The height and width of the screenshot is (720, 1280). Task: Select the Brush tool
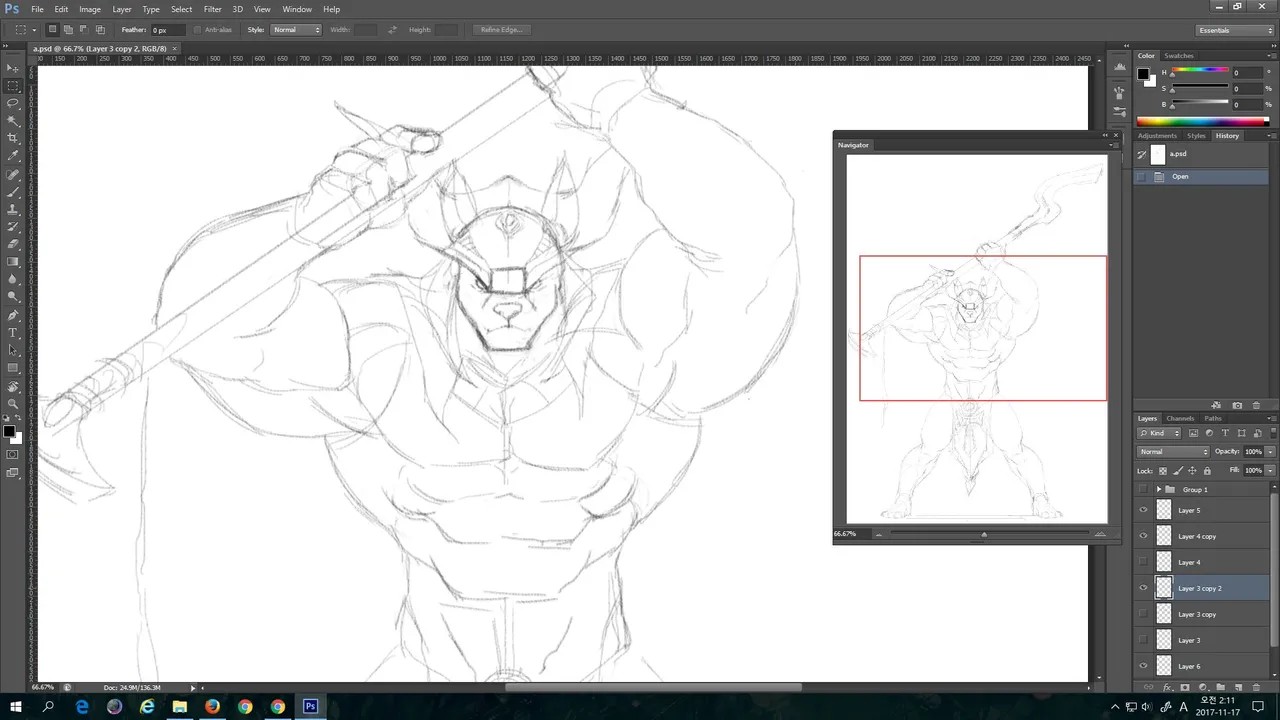pos(13,192)
